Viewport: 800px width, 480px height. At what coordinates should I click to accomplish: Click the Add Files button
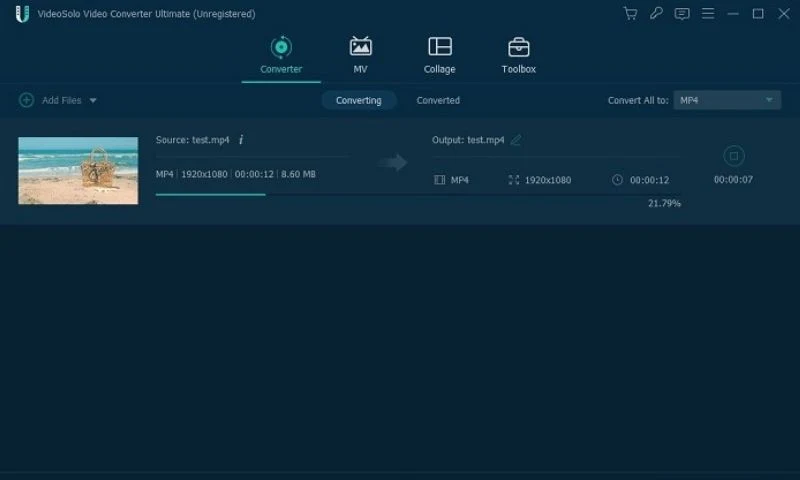[61, 100]
